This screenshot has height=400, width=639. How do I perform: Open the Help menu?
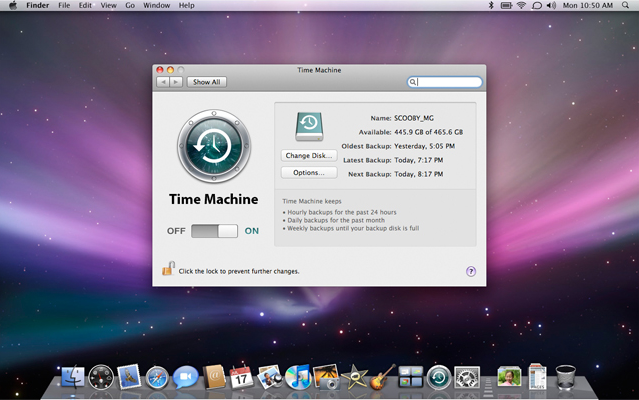coord(186,5)
